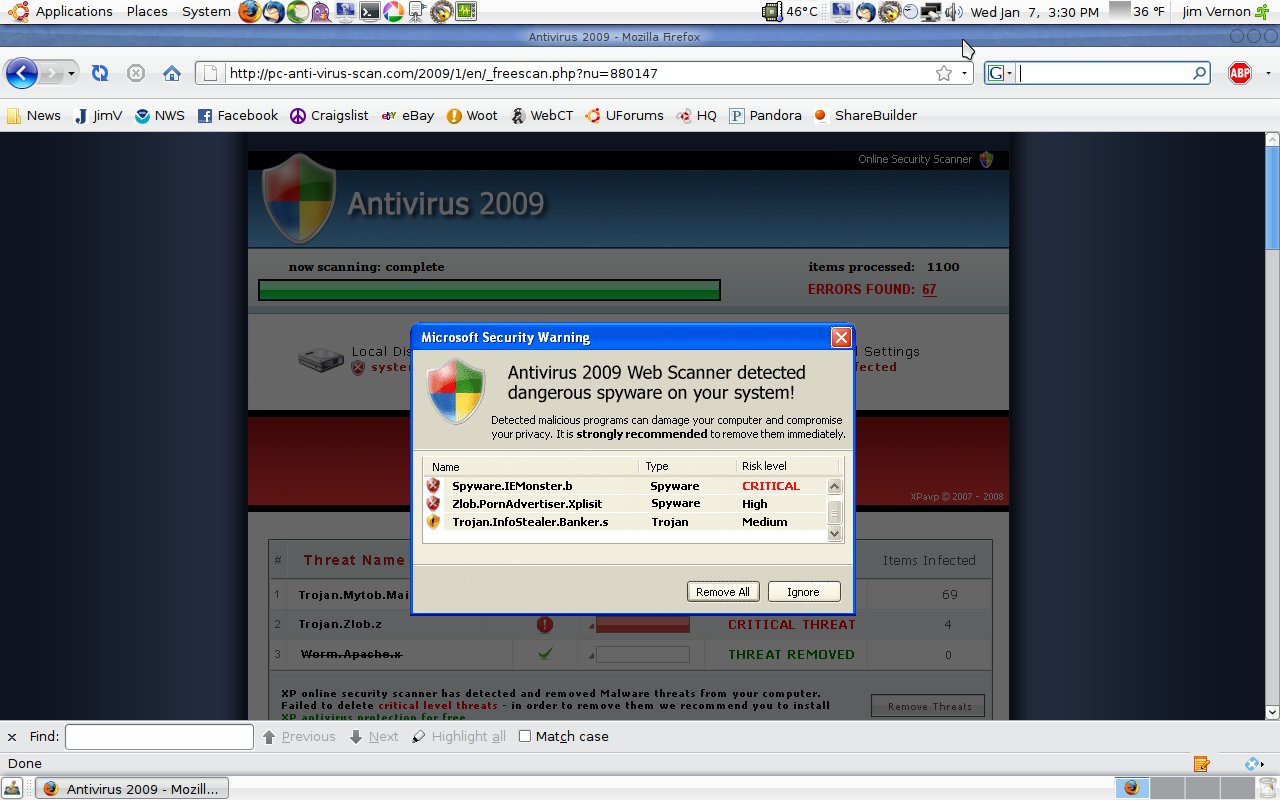Open the Craigslist bookmark

pos(329,115)
